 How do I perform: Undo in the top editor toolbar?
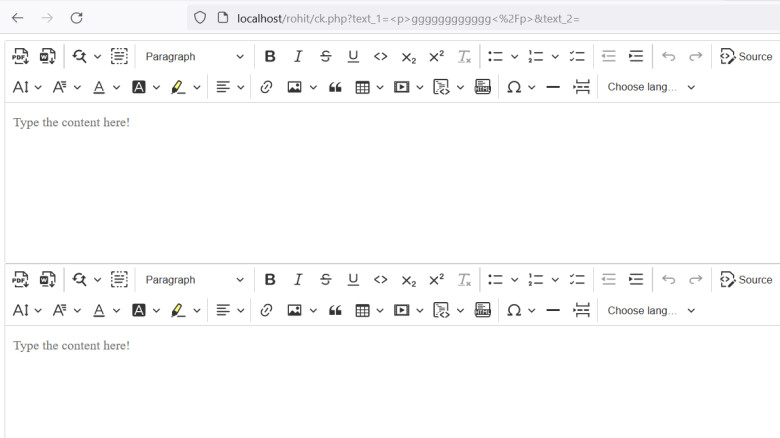point(668,56)
